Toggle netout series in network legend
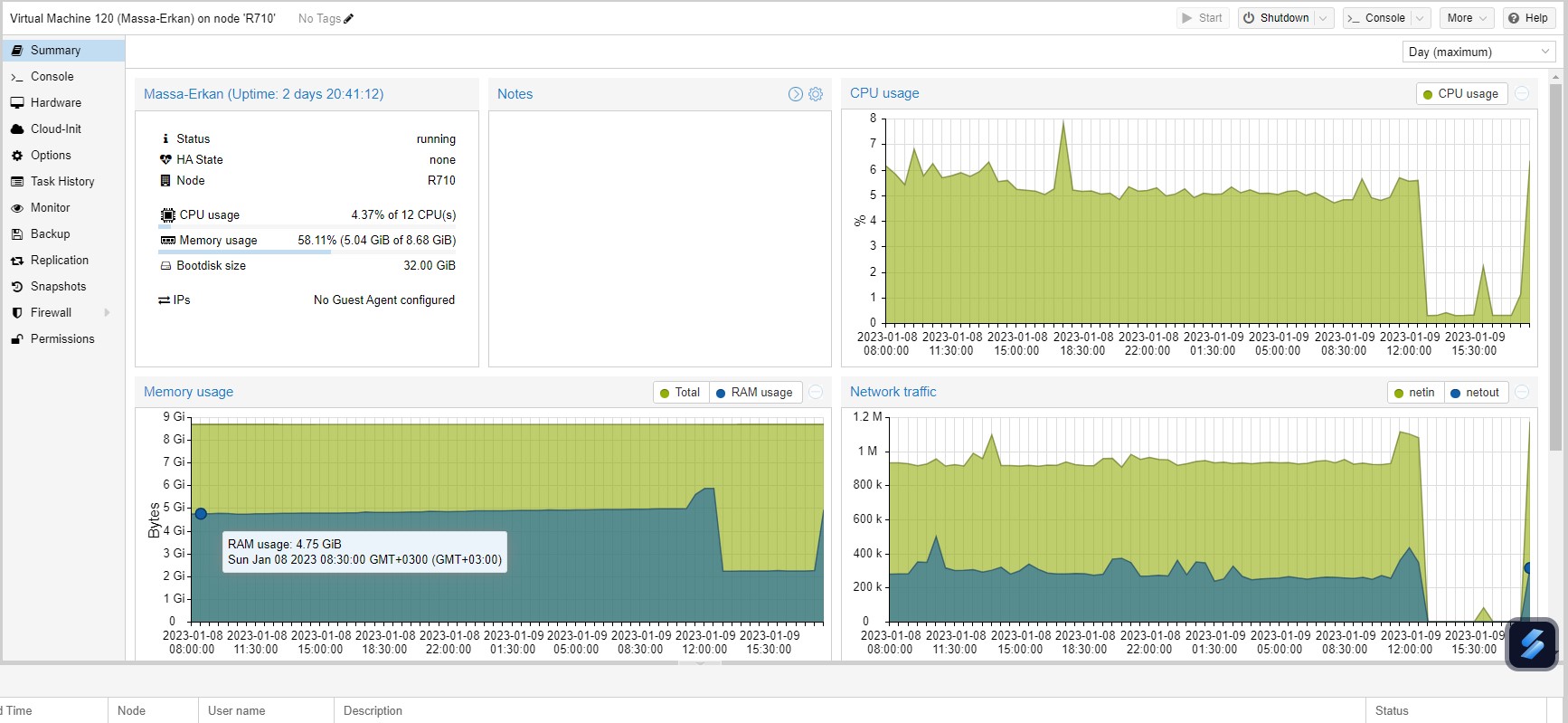Viewport: 1568px width, 723px height. point(1475,393)
